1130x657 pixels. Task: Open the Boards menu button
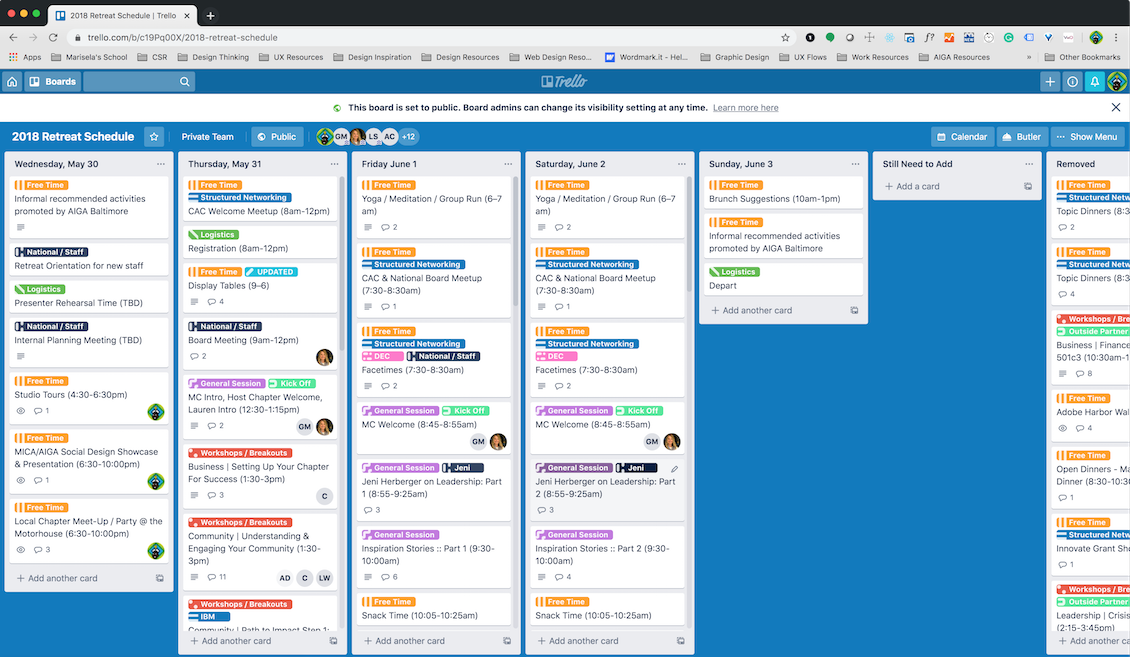pos(53,81)
